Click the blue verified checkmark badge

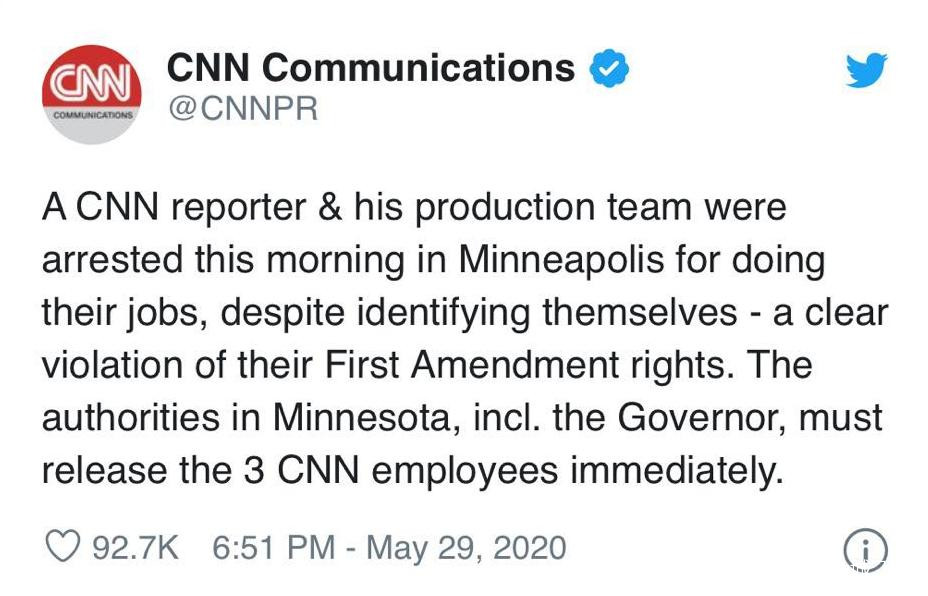tap(607, 69)
